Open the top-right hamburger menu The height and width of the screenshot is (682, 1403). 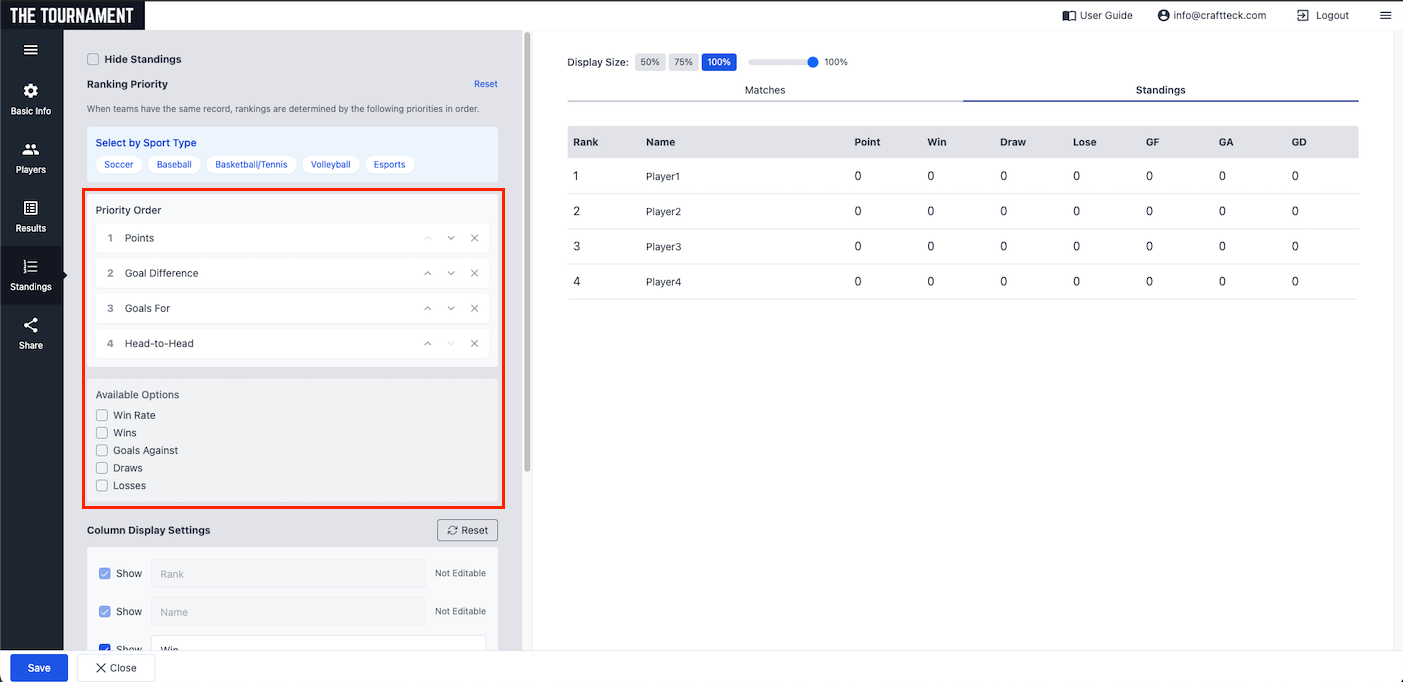pyautogui.click(x=1385, y=15)
